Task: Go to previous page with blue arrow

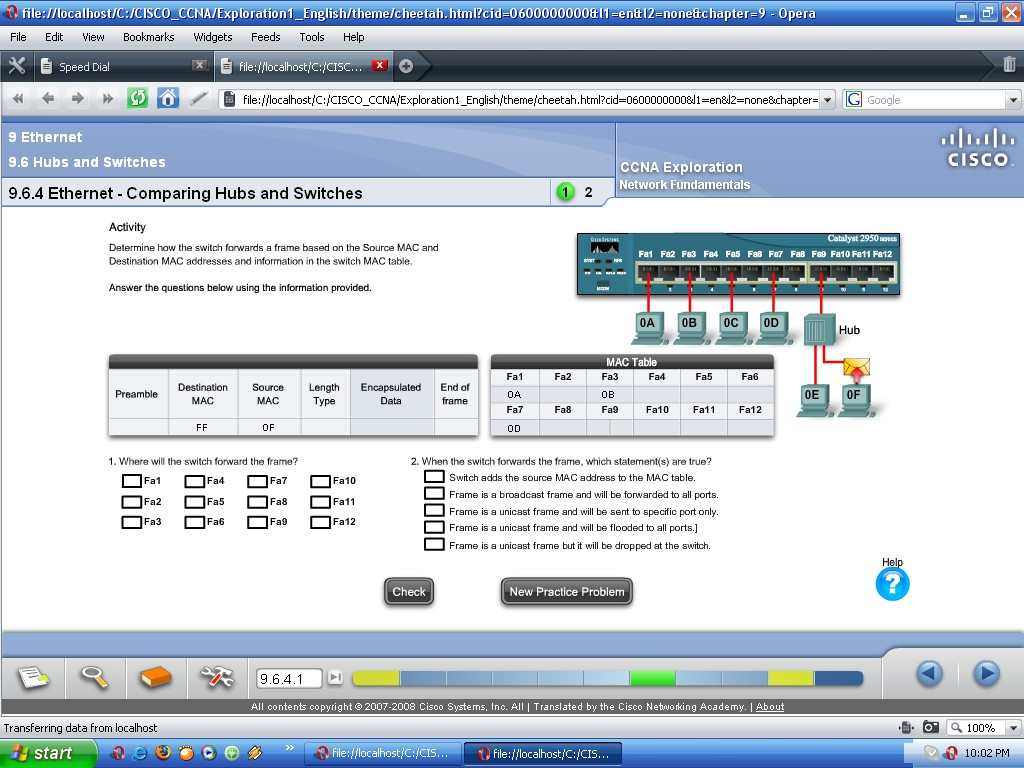Action: click(x=929, y=673)
